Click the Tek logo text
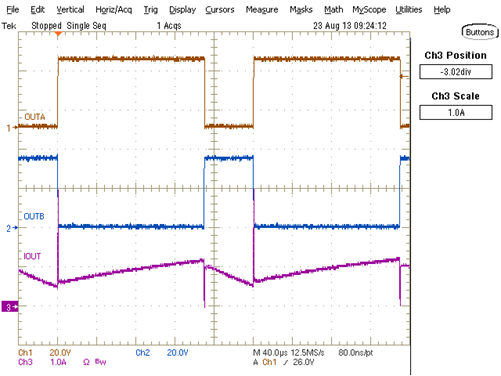 [9, 26]
